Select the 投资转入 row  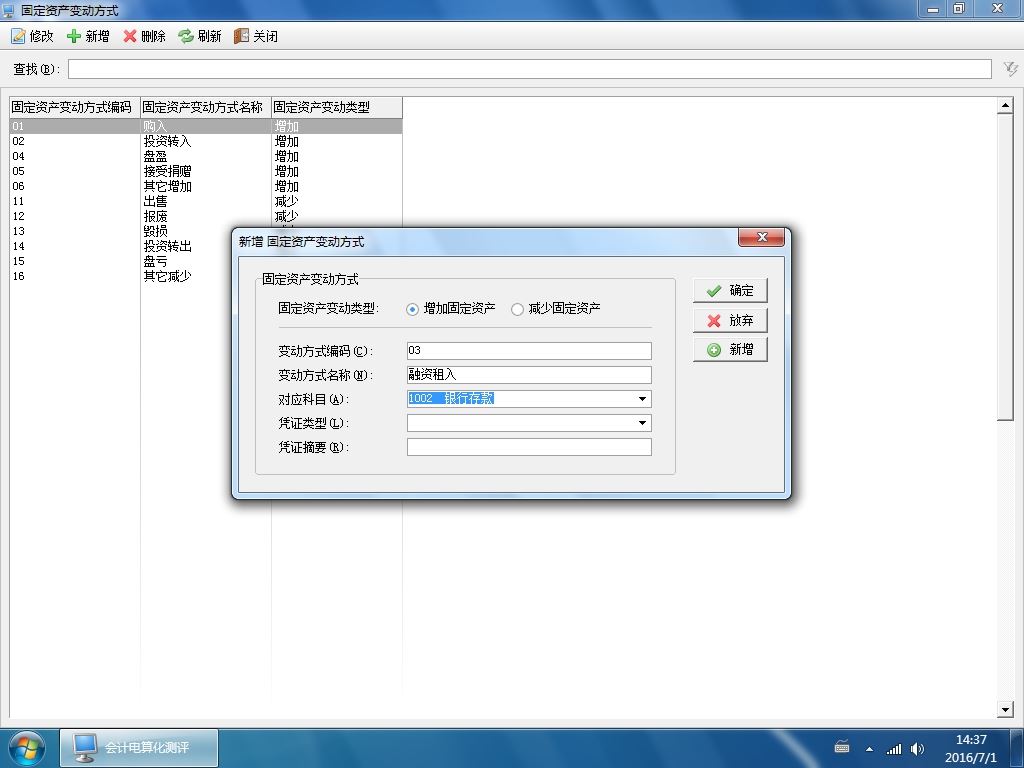click(206, 141)
